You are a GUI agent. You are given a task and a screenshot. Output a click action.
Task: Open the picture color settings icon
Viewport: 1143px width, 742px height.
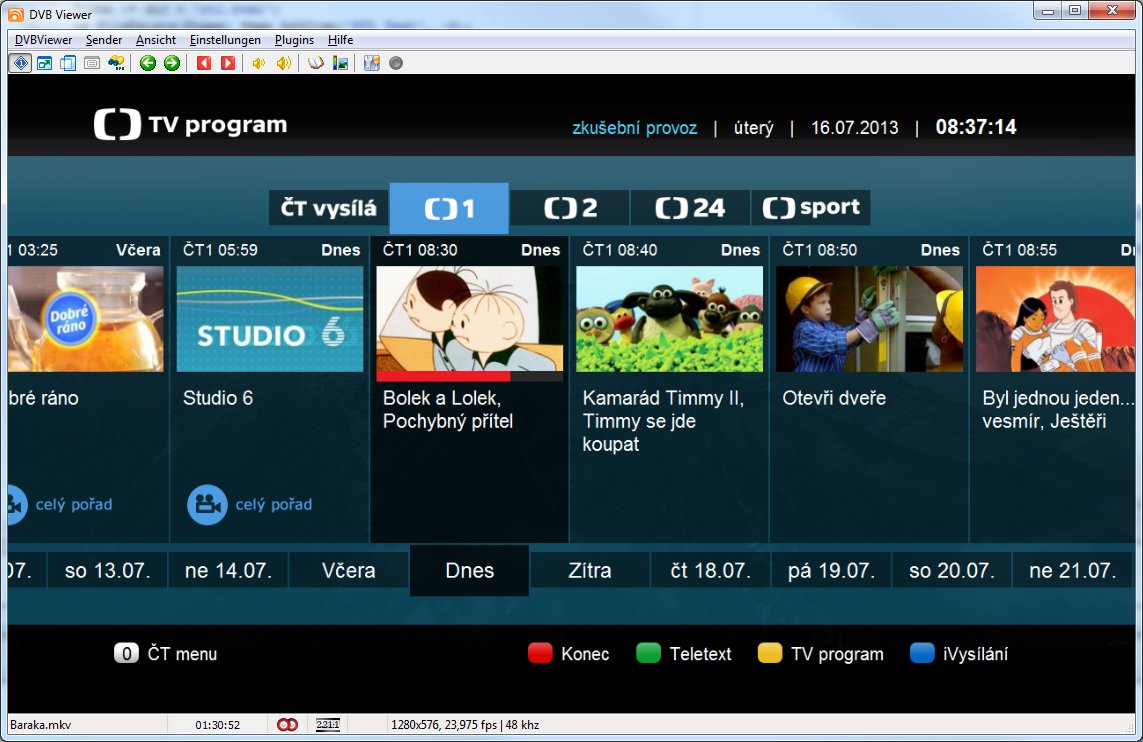tap(340, 63)
